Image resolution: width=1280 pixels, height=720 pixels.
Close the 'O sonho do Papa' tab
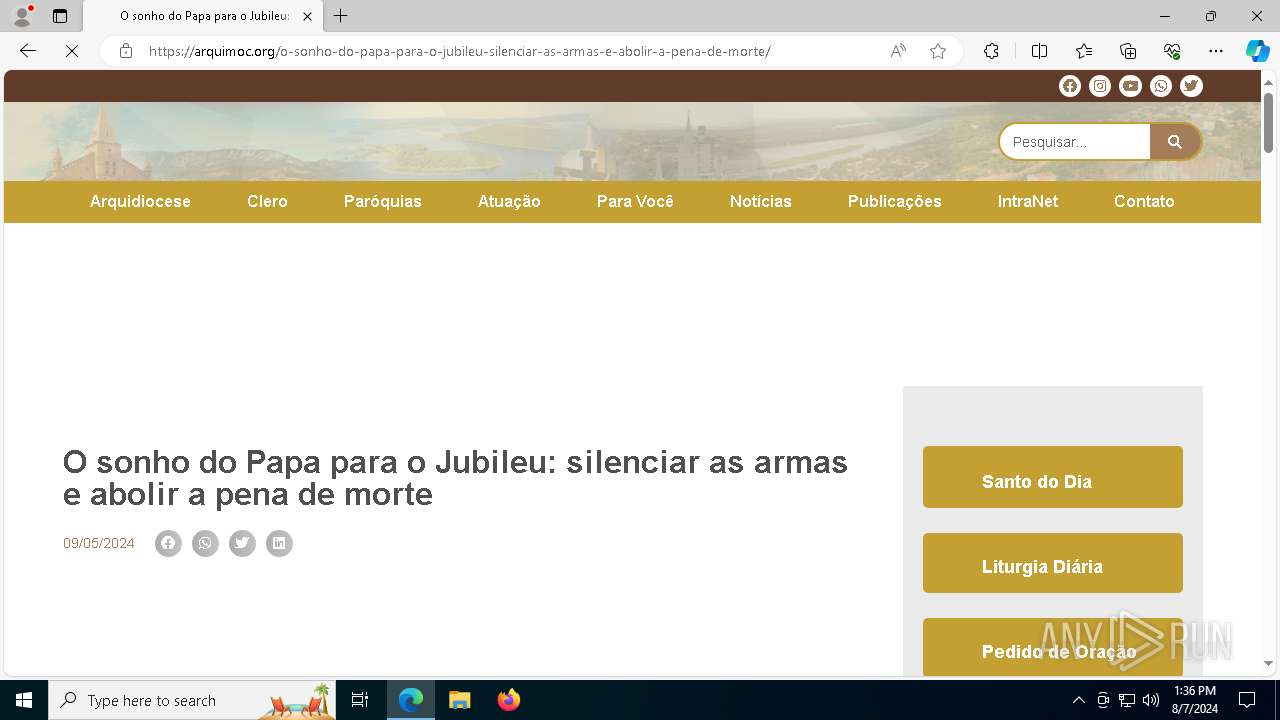tap(307, 16)
